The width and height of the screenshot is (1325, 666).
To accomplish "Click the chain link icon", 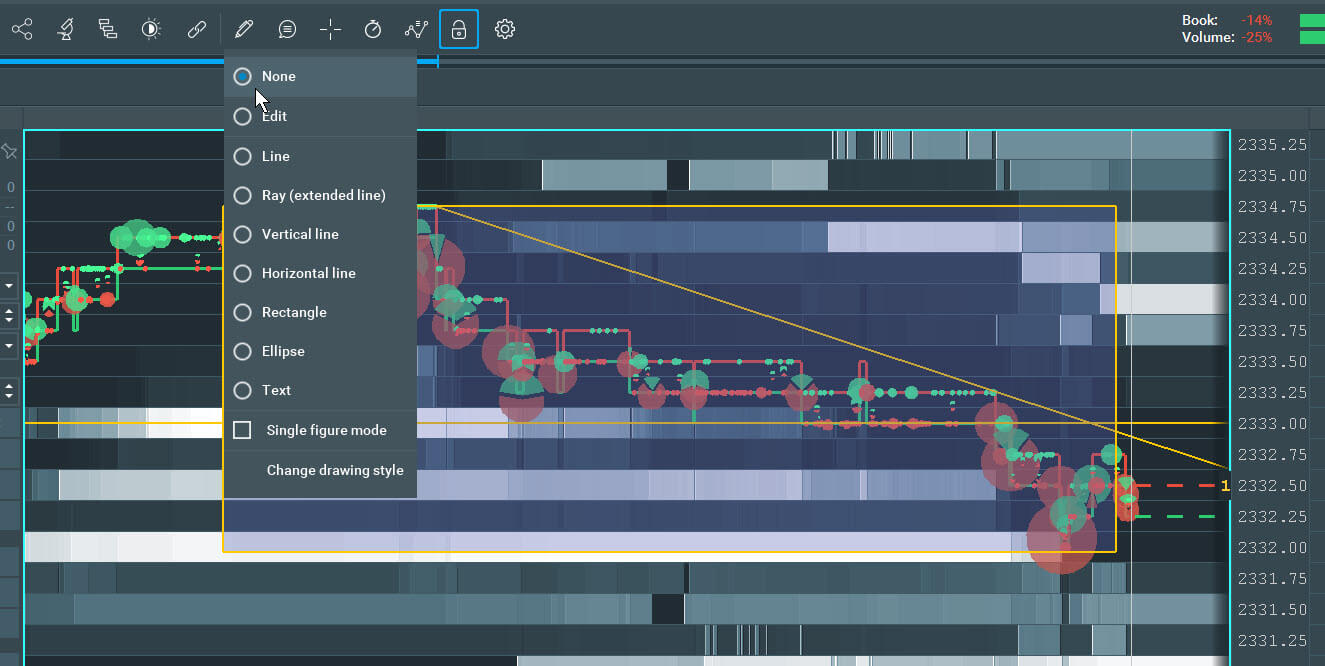I will (x=196, y=29).
